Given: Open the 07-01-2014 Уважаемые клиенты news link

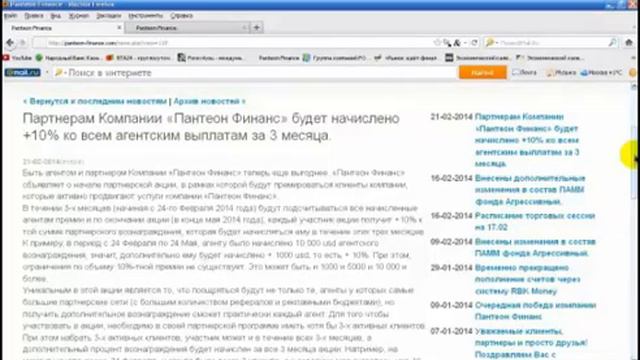Looking at the screenshot, I should pos(531,342).
